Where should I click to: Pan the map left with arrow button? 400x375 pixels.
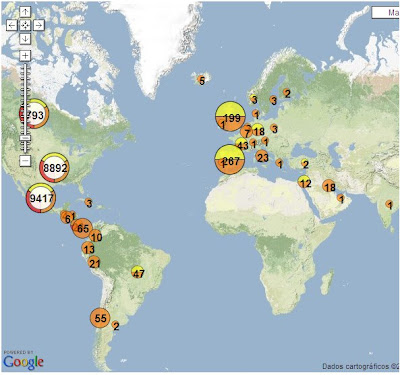(x=12, y=25)
